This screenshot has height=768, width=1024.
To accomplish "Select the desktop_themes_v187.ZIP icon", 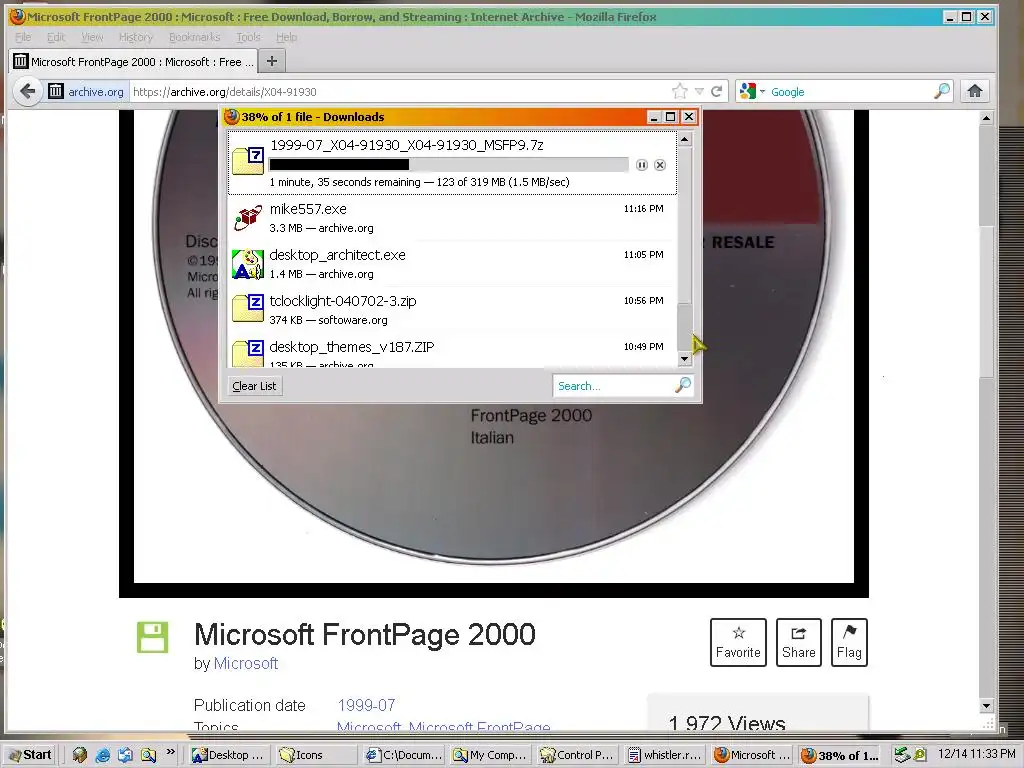I will click(x=248, y=353).
